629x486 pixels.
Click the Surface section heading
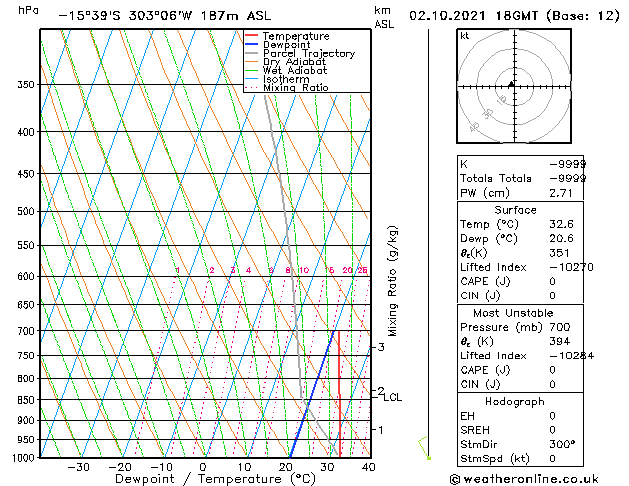pos(515,210)
